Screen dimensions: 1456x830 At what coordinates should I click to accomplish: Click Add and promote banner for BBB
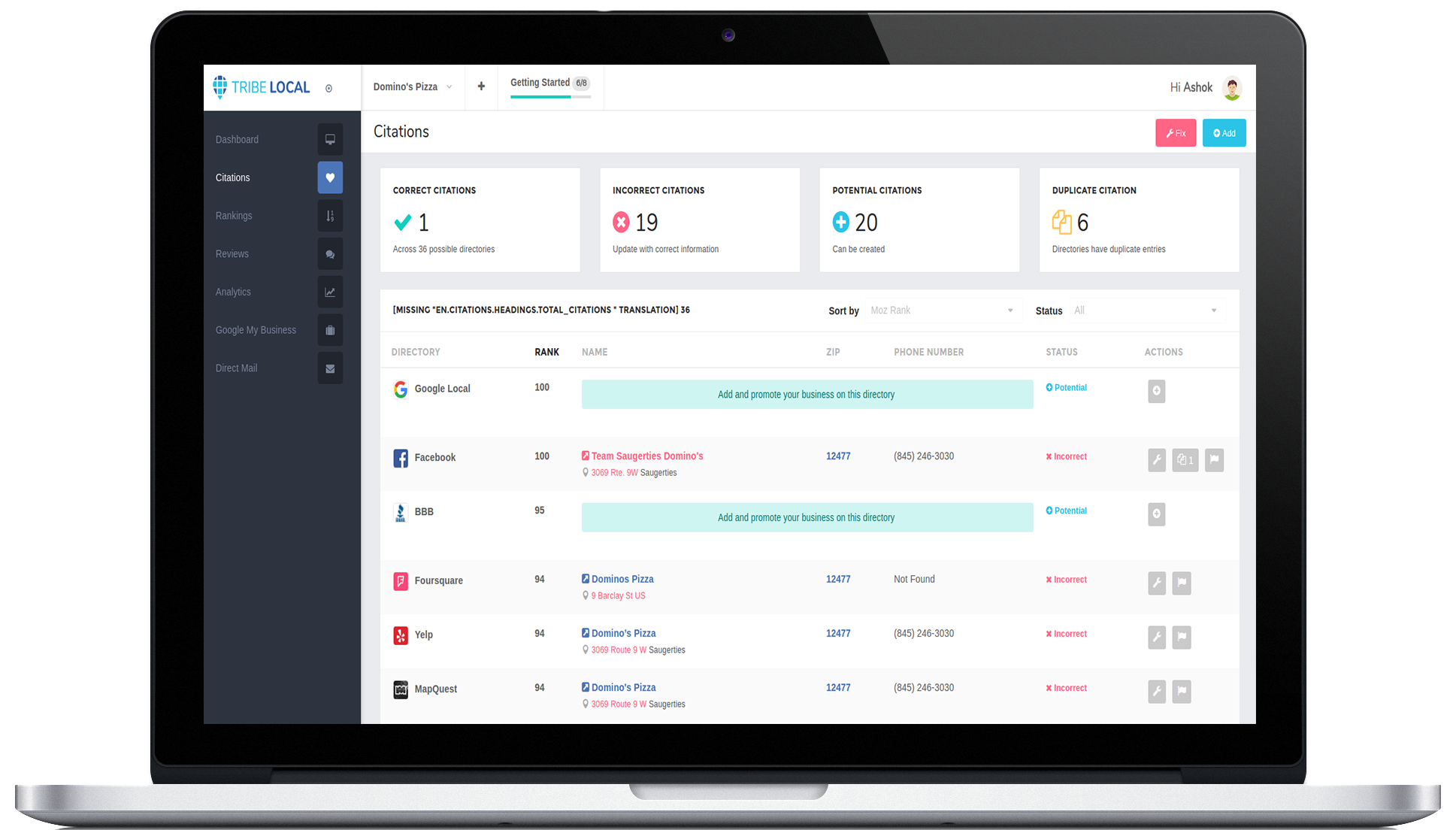click(x=807, y=518)
